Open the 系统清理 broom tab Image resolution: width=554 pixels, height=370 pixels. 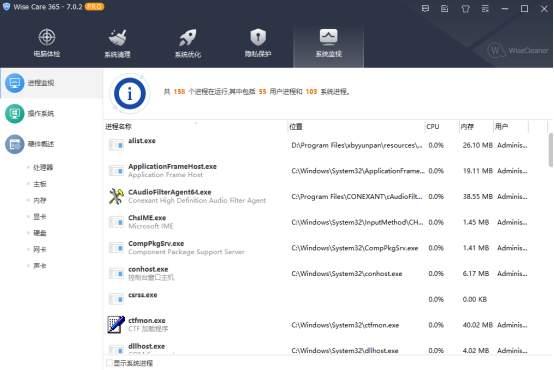click(x=117, y=43)
